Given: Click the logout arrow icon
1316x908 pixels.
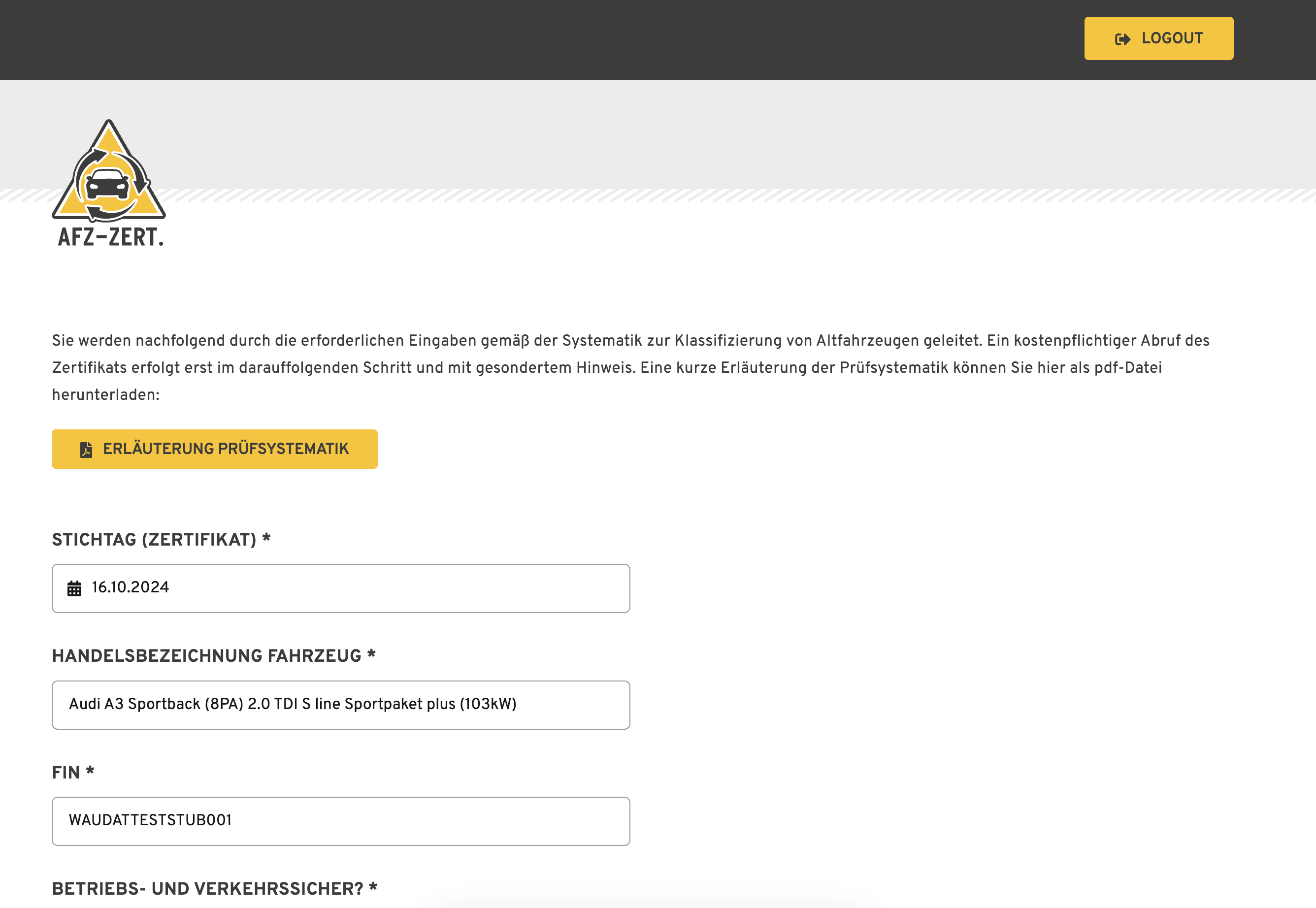Looking at the screenshot, I should pyautogui.click(x=1122, y=39).
